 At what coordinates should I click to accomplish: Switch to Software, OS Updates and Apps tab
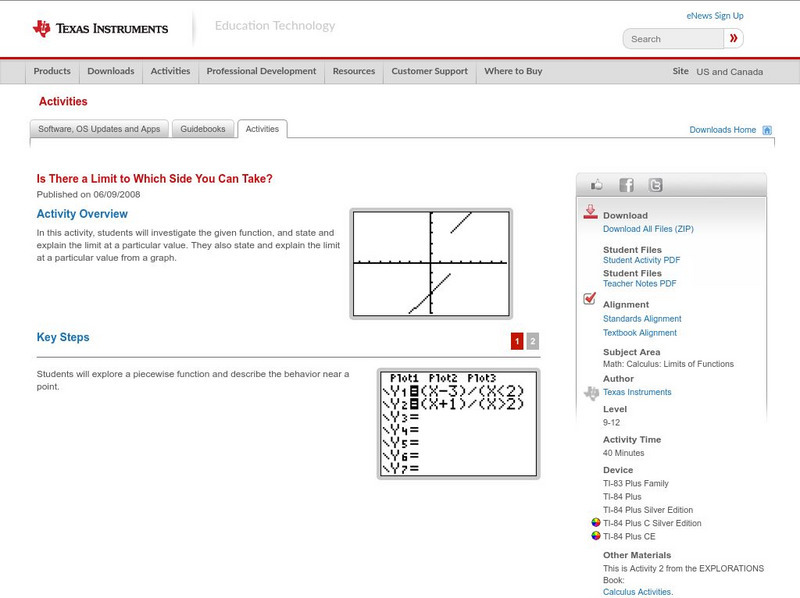[99, 129]
